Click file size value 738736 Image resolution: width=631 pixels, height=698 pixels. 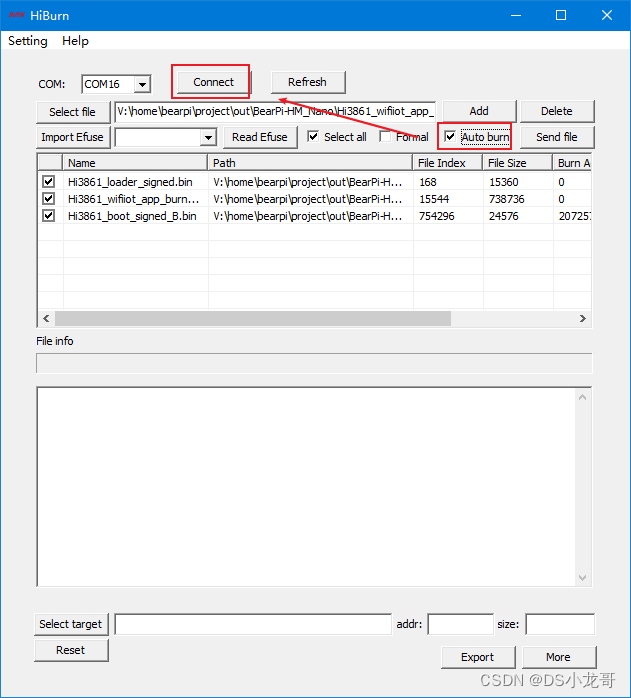pos(507,199)
